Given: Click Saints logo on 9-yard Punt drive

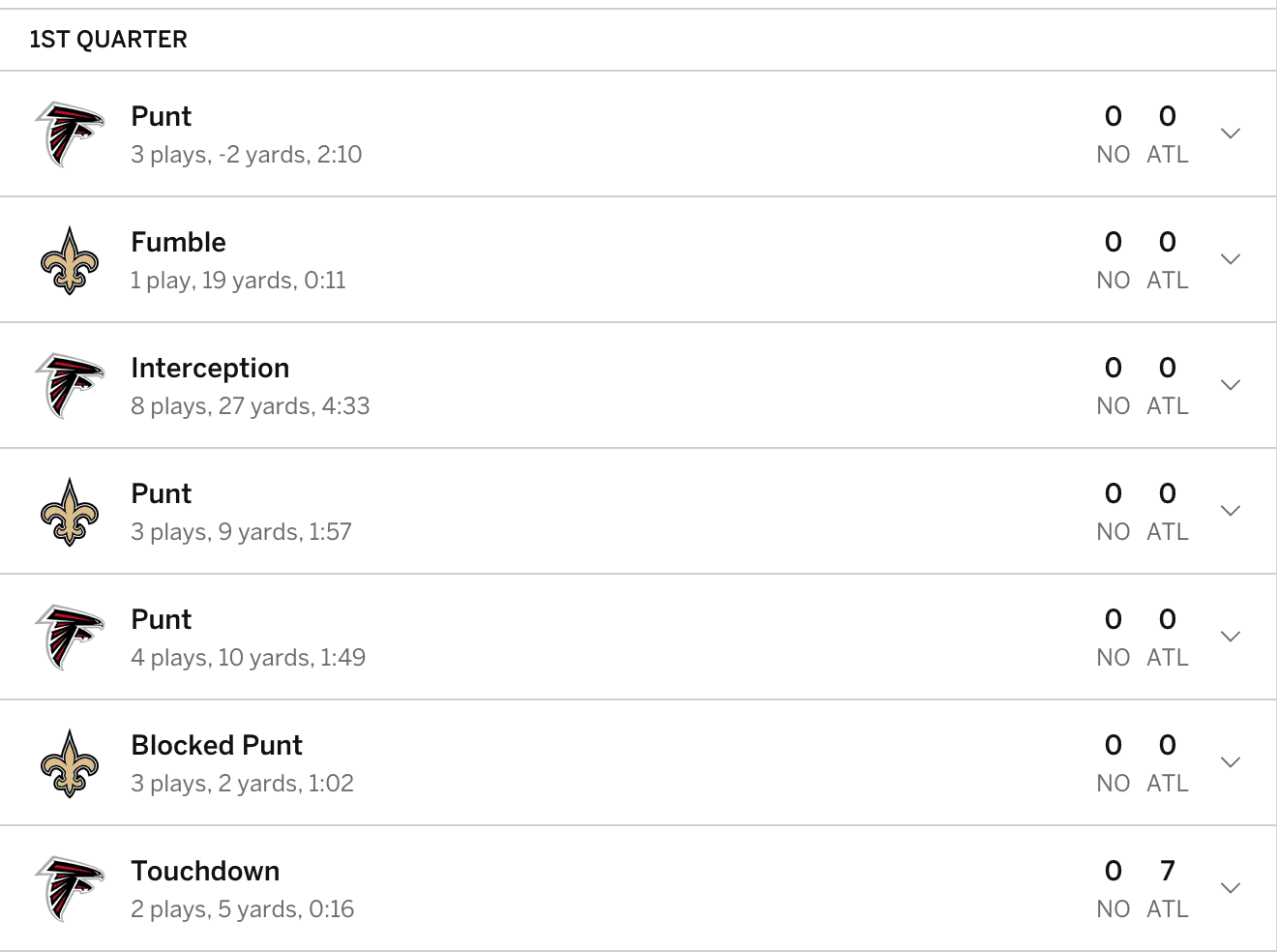Looking at the screenshot, I should [x=69, y=511].
